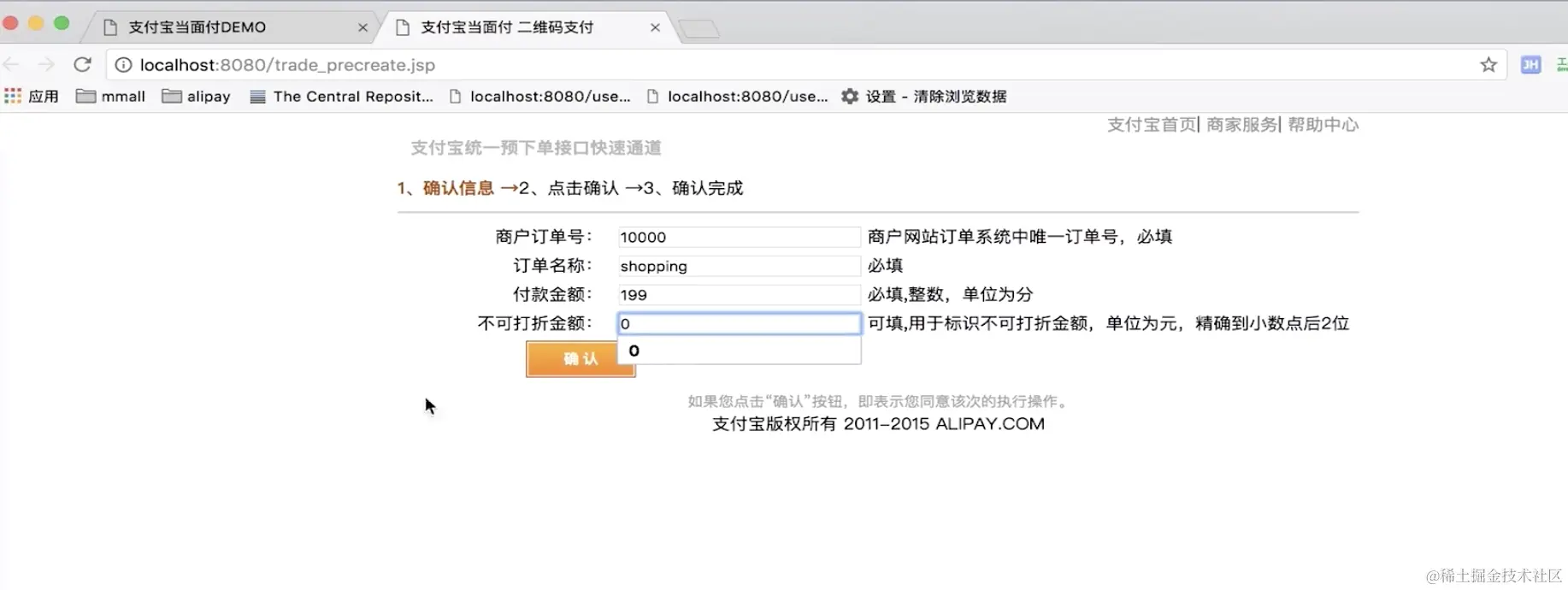This screenshot has width=1568, height=590.
Task: Open The Central Repository bookmark
Action: 342,96
